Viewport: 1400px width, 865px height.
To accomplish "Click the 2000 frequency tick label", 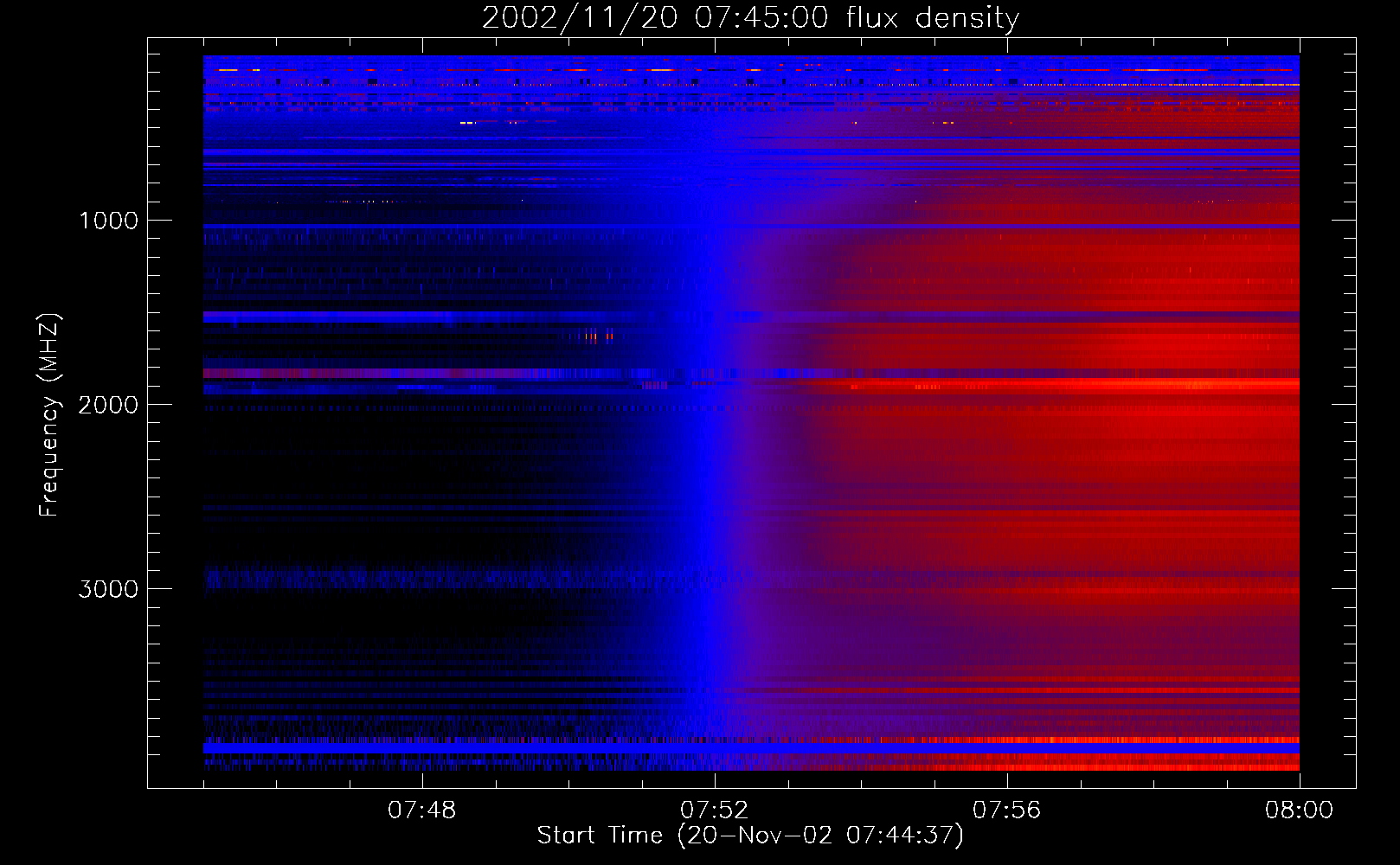I will pyautogui.click(x=108, y=405).
